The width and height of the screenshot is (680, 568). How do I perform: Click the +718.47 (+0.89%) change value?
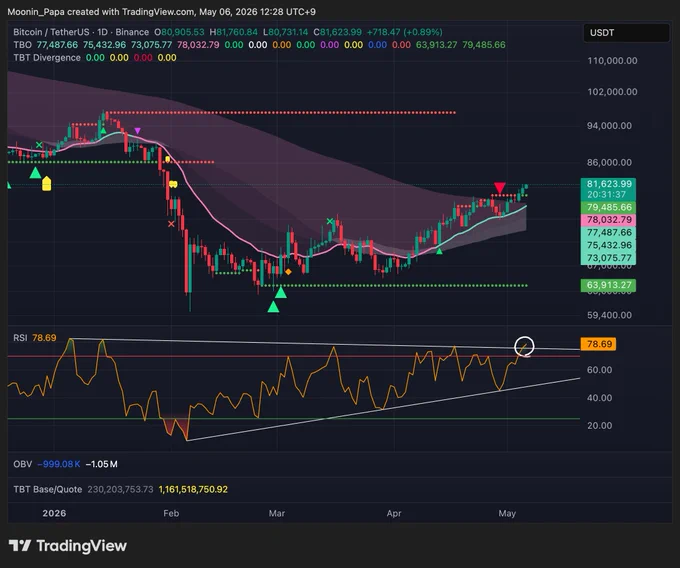pyautogui.click(x=405, y=32)
